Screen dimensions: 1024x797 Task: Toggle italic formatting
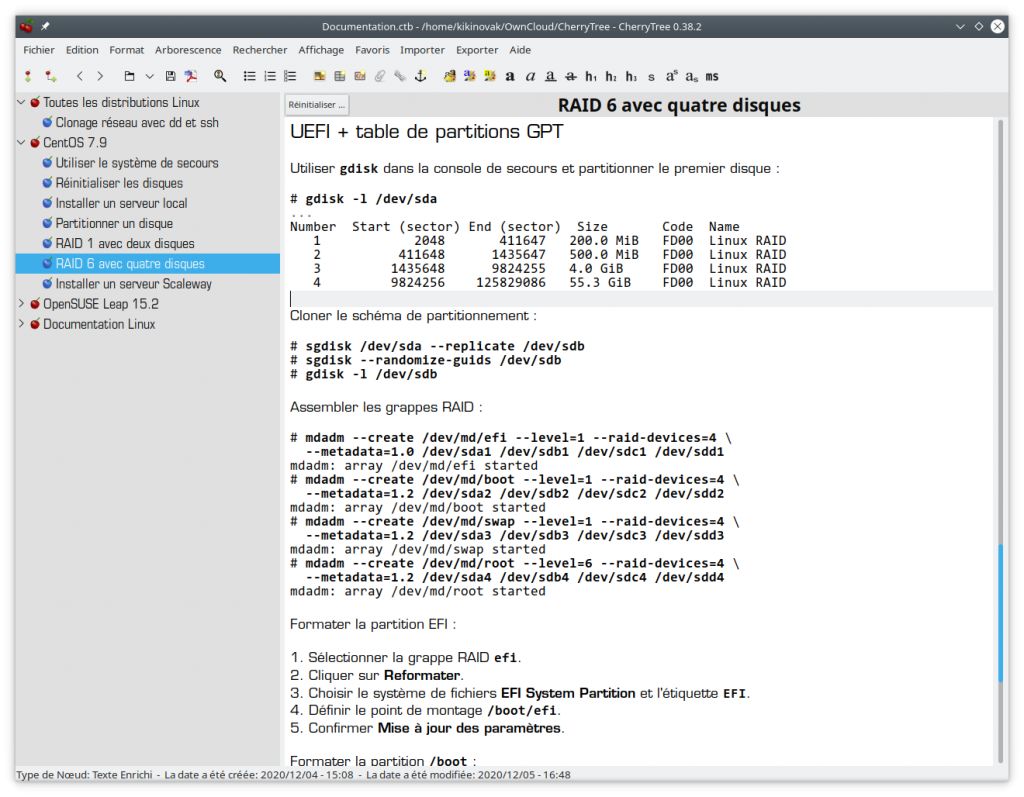530,76
